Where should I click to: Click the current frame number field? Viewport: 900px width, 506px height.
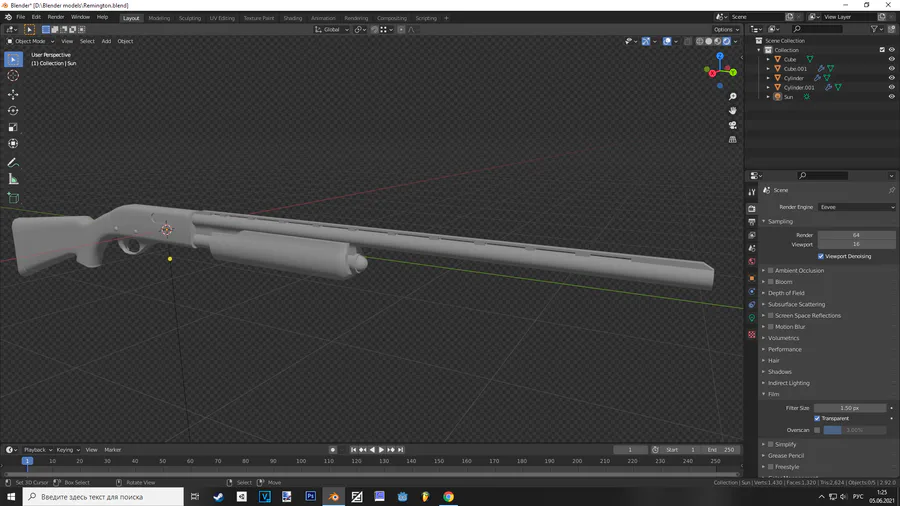[630, 450]
